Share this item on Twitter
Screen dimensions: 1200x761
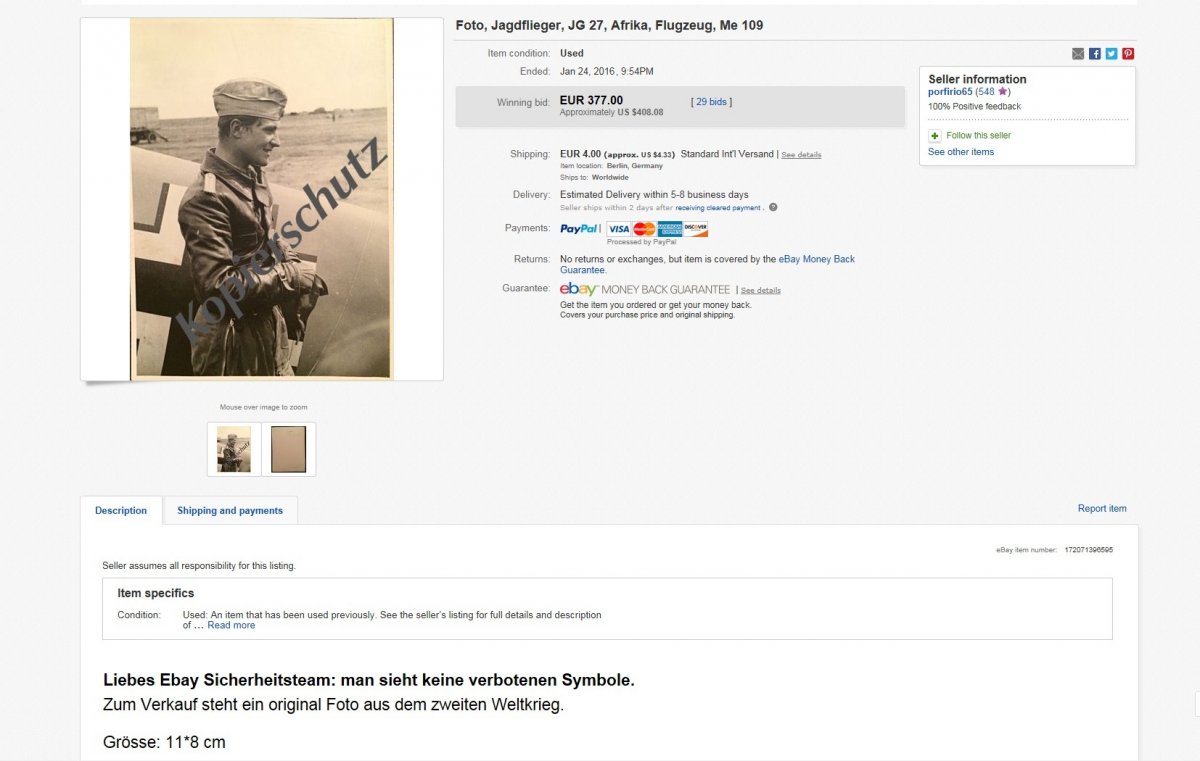[x=1111, y=54]
